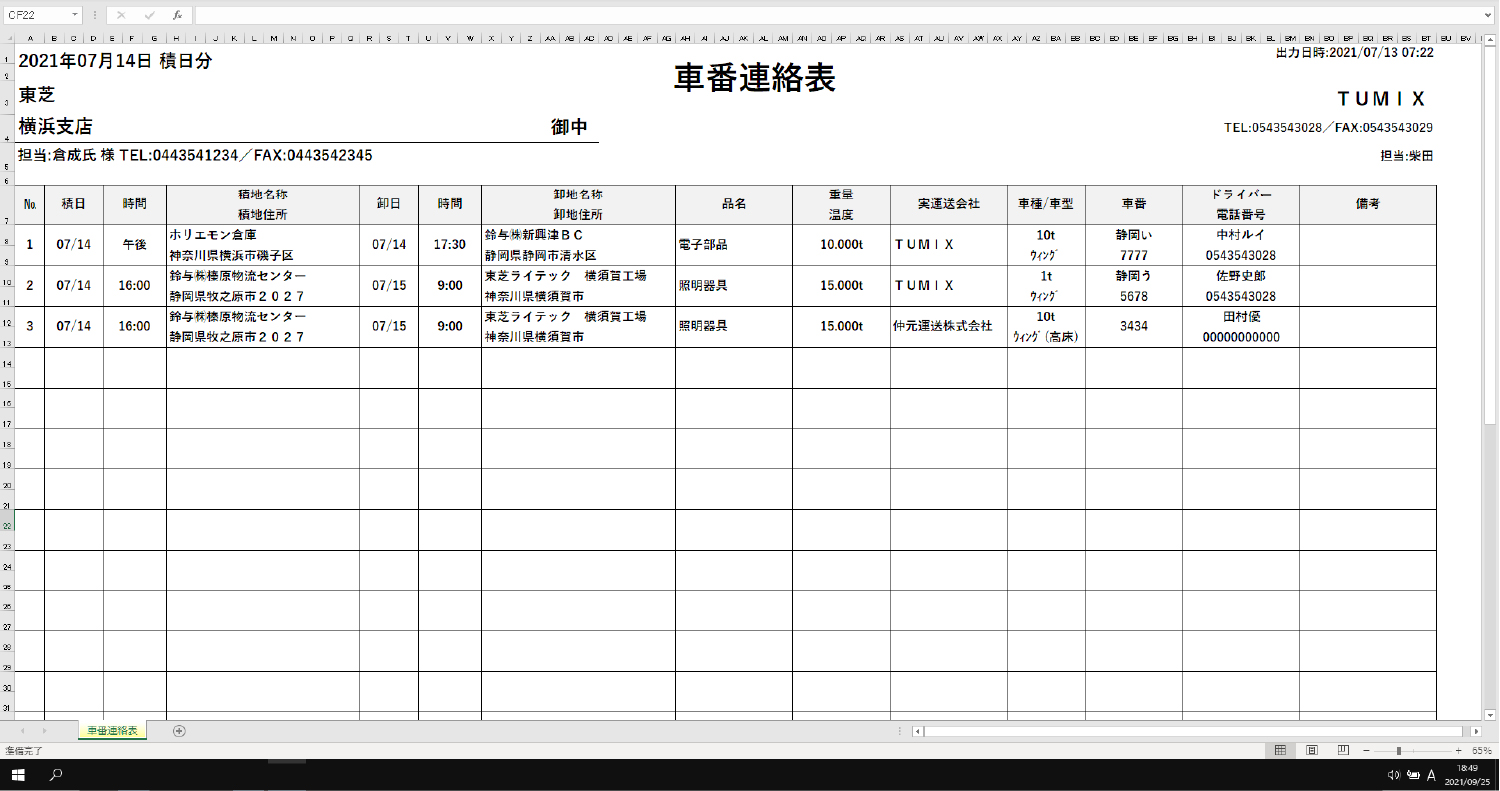The width and height of the screenshot is (1500, 791).
Task: Click the zoom slider handle
Action: [x=1398, y=750]
